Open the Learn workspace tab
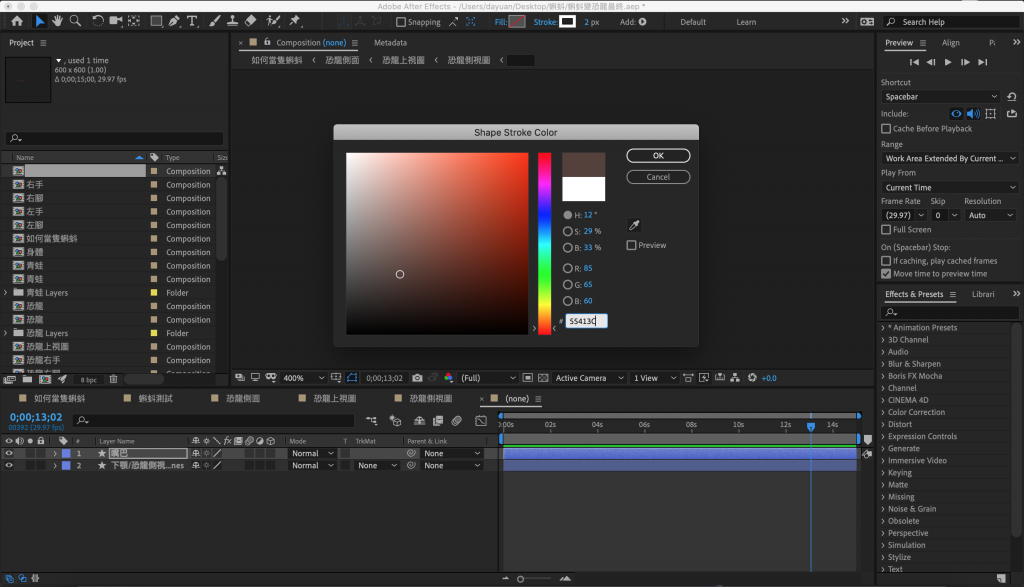Image resolution: width=1024 pixels, height=587 pixels. pos(746,22)
